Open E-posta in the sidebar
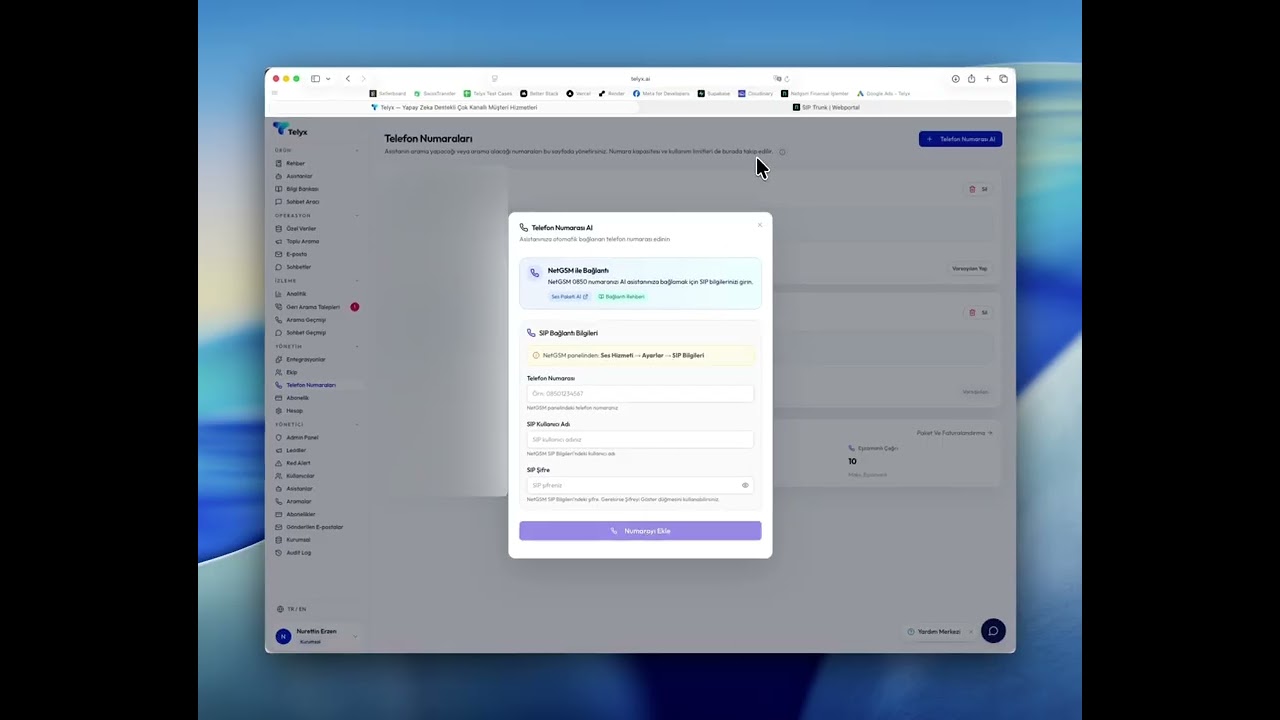 pos(297,254)
